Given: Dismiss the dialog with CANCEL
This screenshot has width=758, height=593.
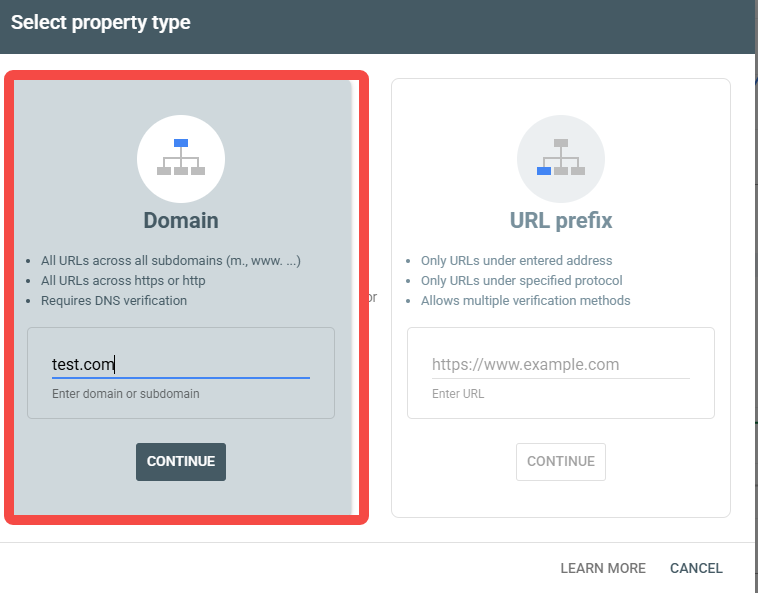Looking at the screenshot, I should click(x=696, y=568).
